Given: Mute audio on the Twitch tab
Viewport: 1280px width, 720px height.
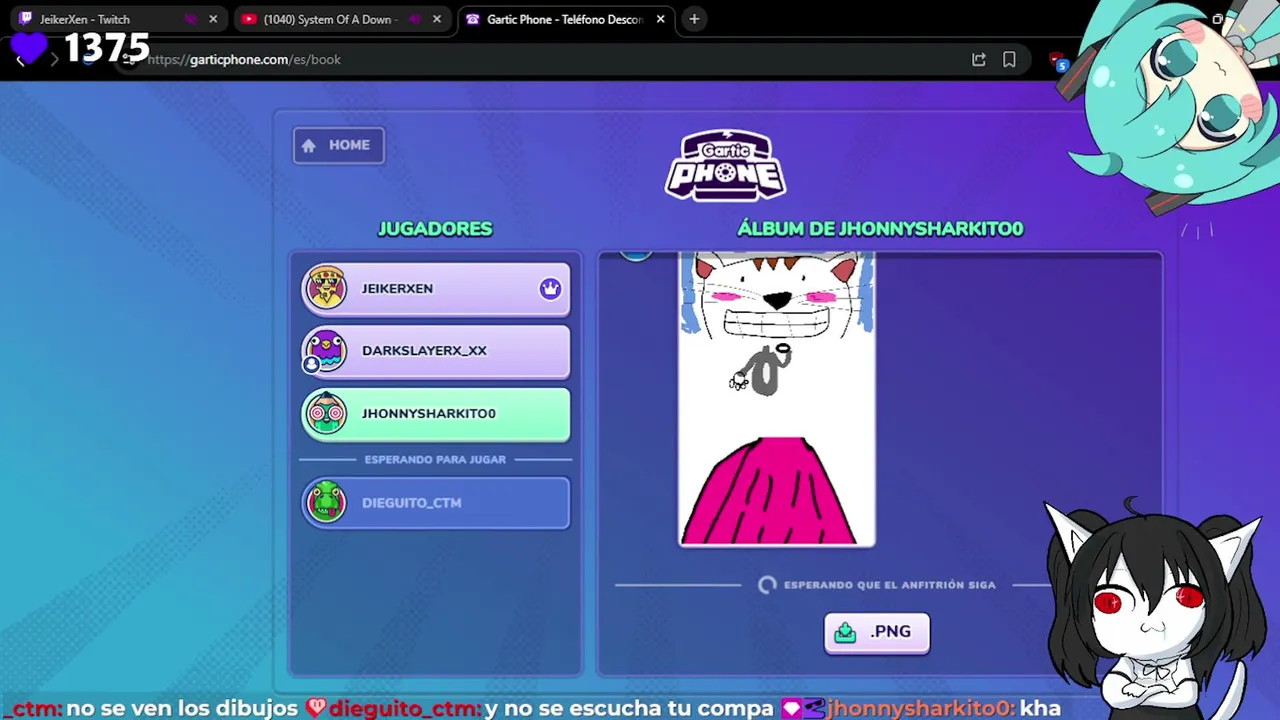Looking at the screenshot, I should tap(190, 19).
